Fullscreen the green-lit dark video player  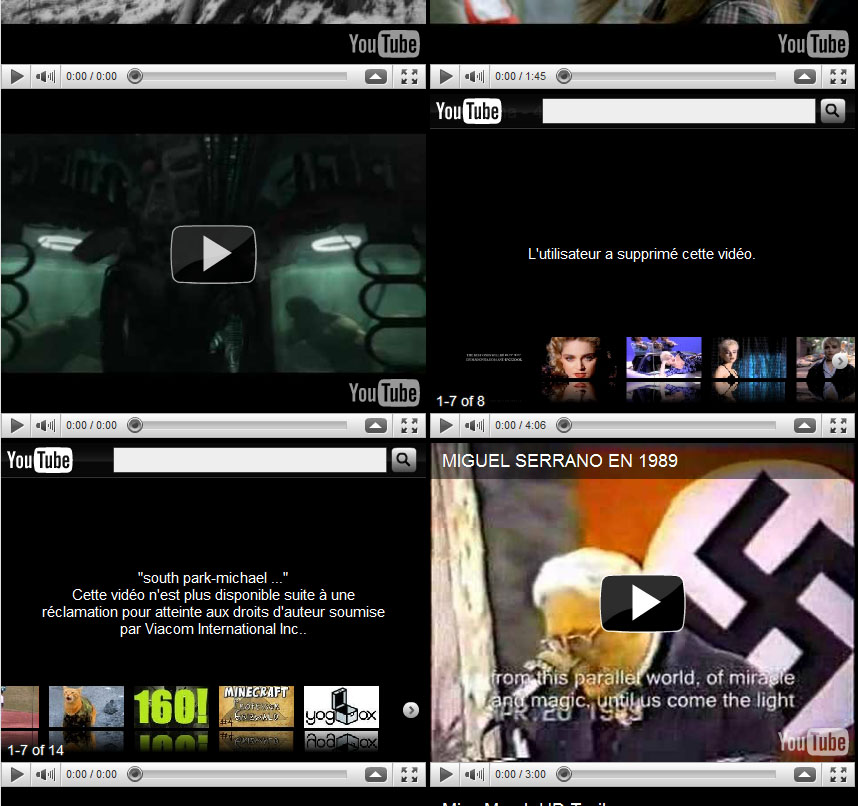coord(409,426)
